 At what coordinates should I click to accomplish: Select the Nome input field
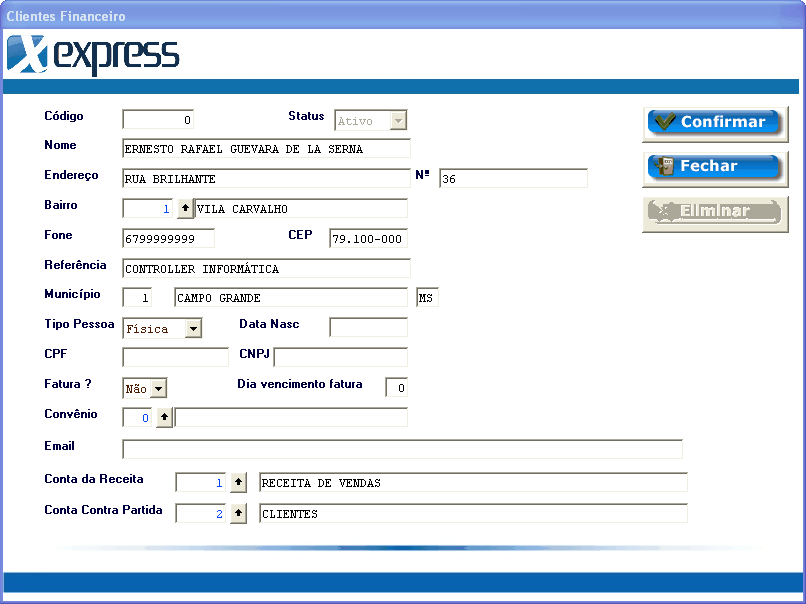(x=265, y=148)
